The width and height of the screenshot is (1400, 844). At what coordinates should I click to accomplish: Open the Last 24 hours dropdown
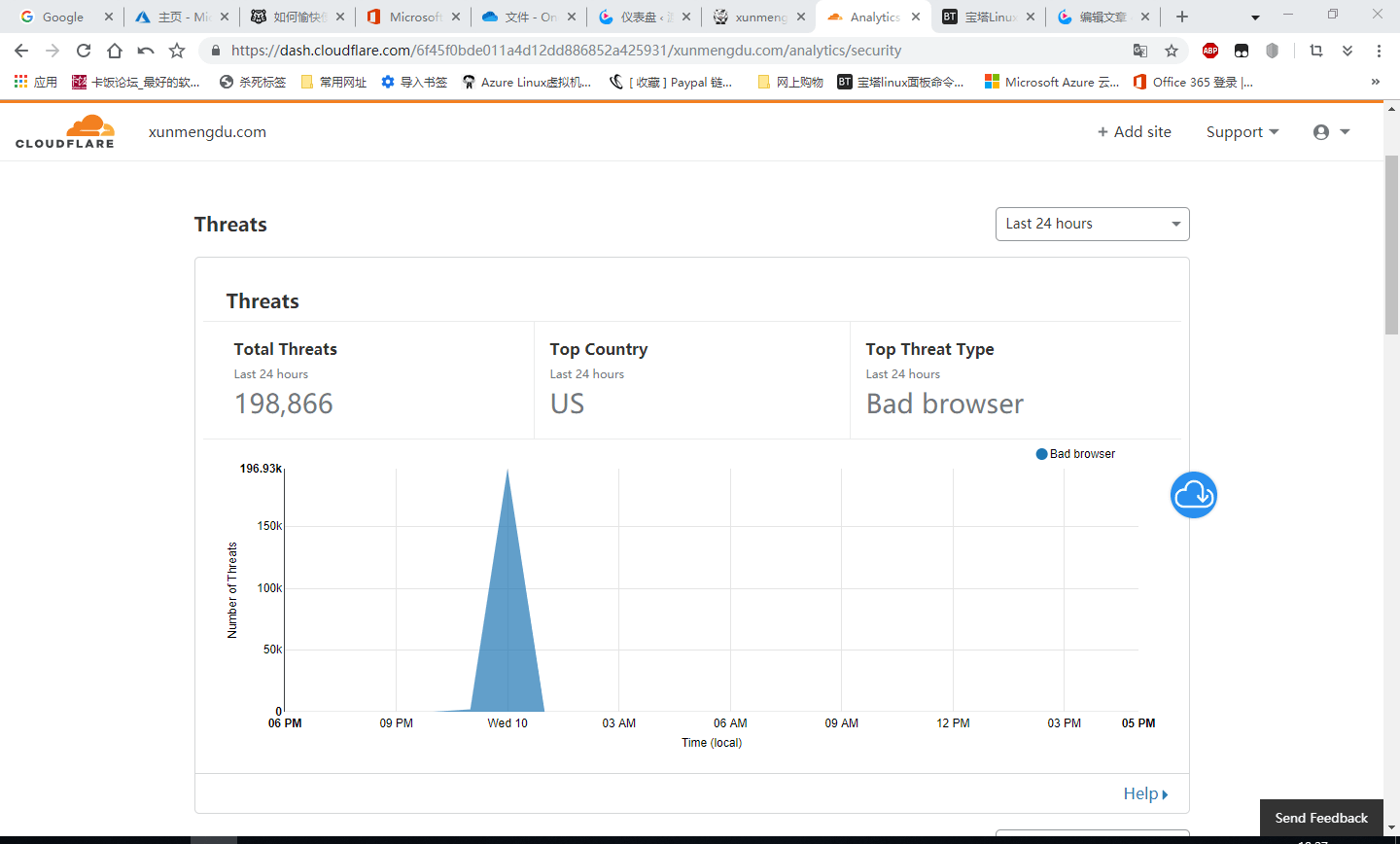point(1093,224)
